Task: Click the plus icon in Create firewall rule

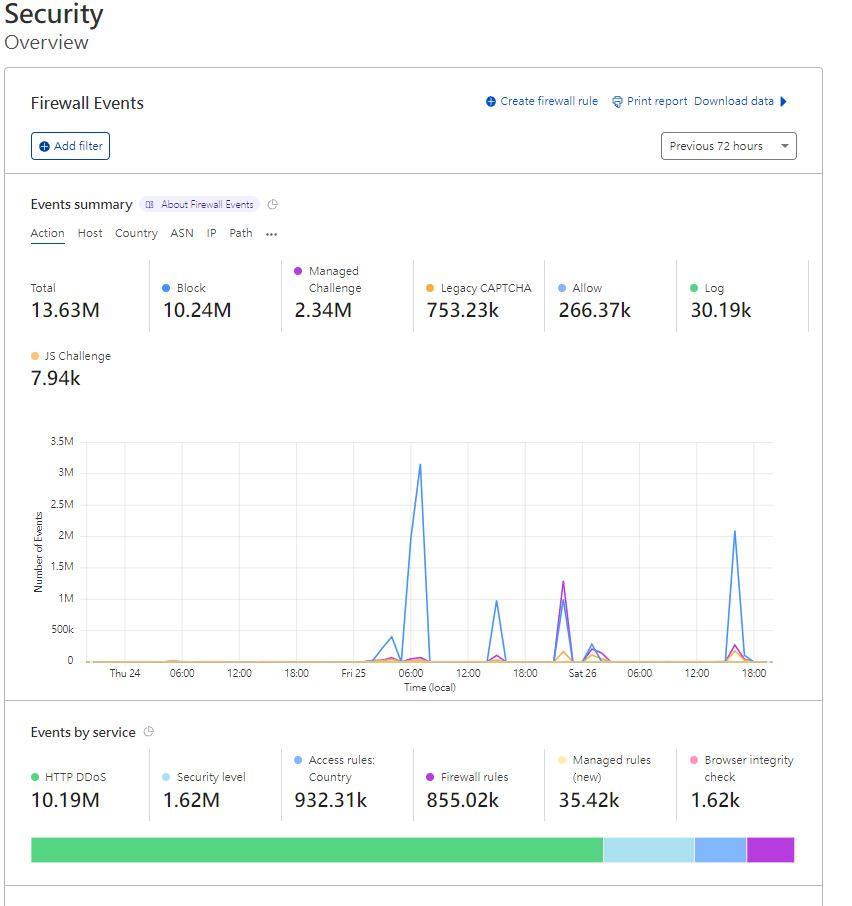Action: point(491,102)
